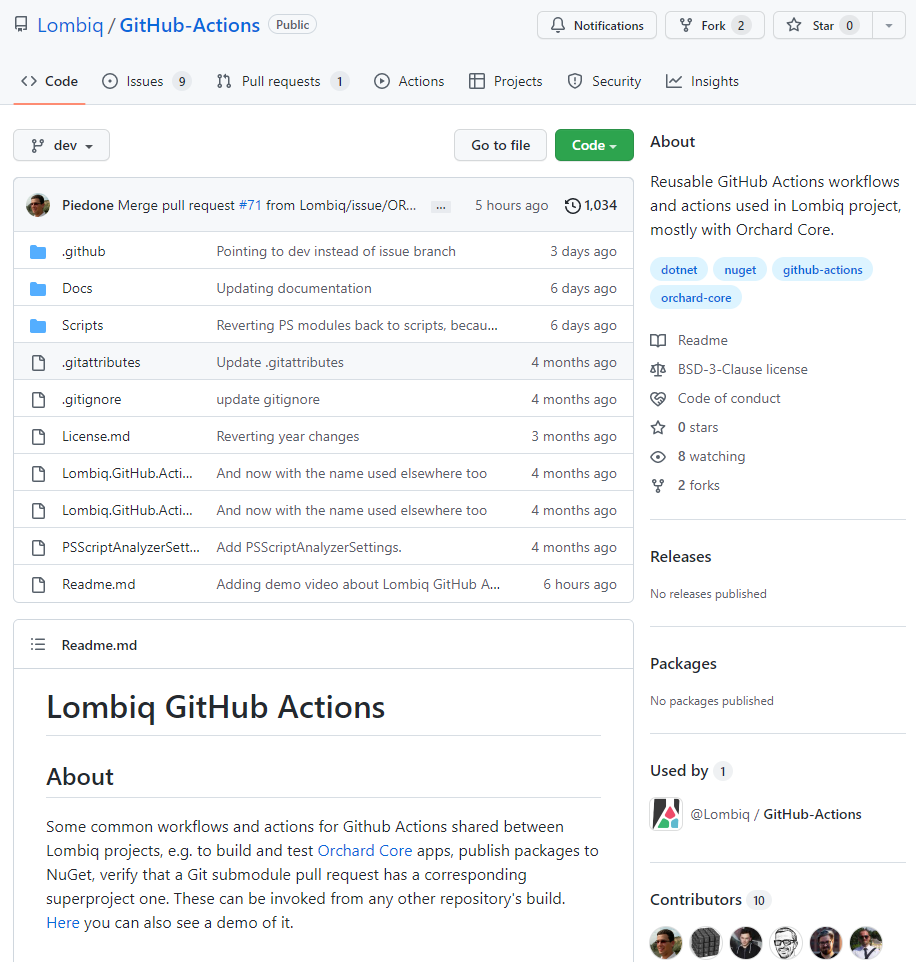
Task: Open the .github folder icon
Action: (x=38, y=252)
